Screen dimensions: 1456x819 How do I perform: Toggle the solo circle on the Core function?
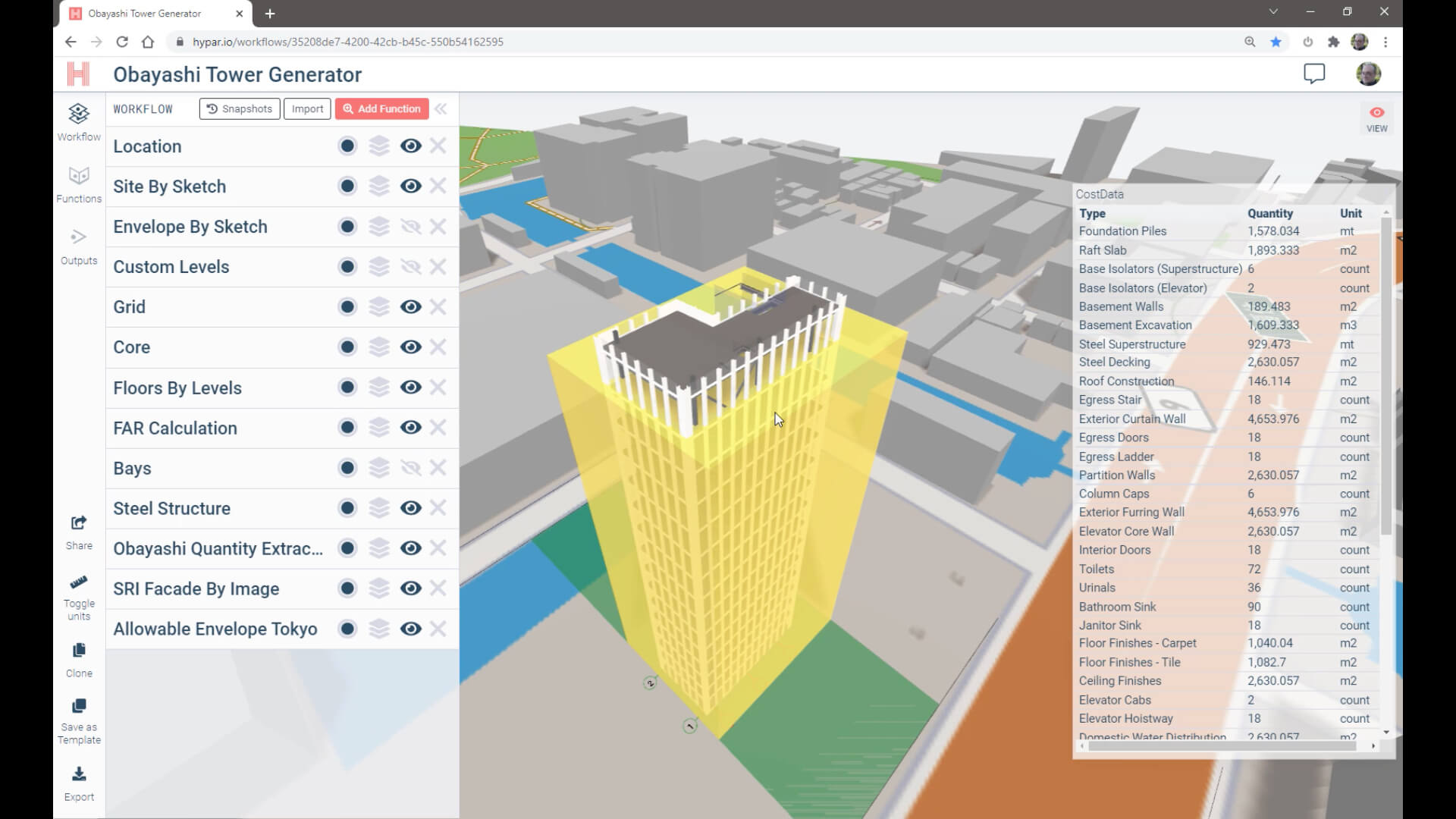[347, 347]
